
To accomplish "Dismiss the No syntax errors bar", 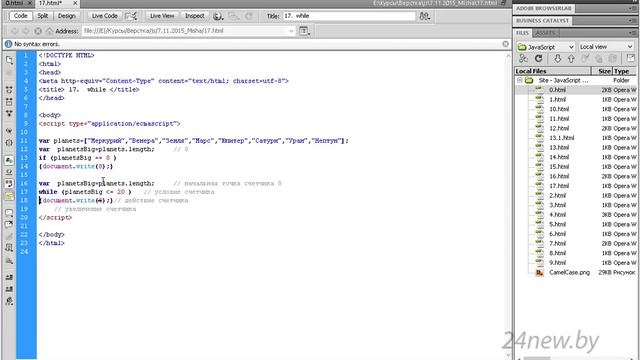I will point(505,44).
